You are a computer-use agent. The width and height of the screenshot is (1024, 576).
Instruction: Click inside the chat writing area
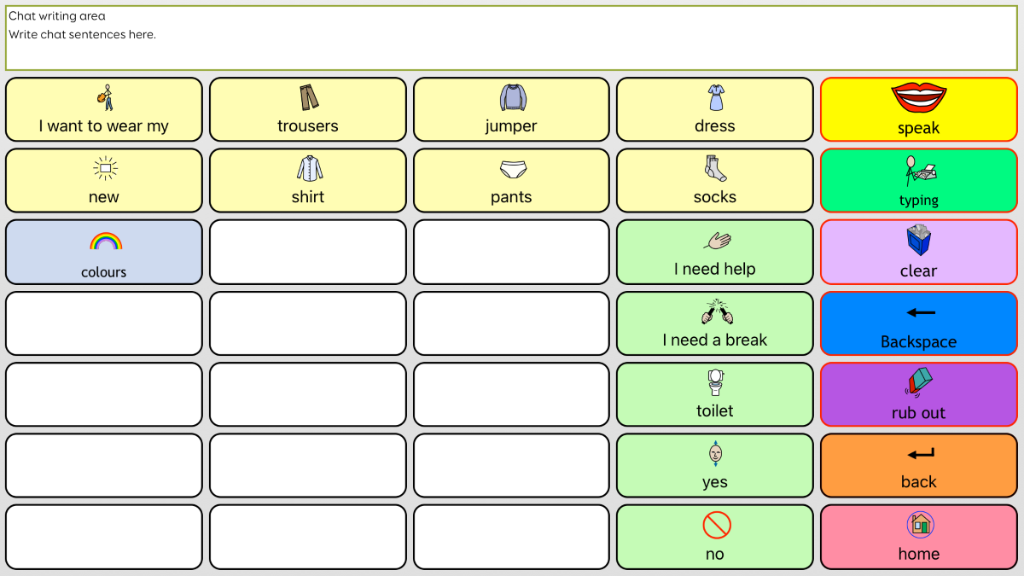tap(511, 38)
